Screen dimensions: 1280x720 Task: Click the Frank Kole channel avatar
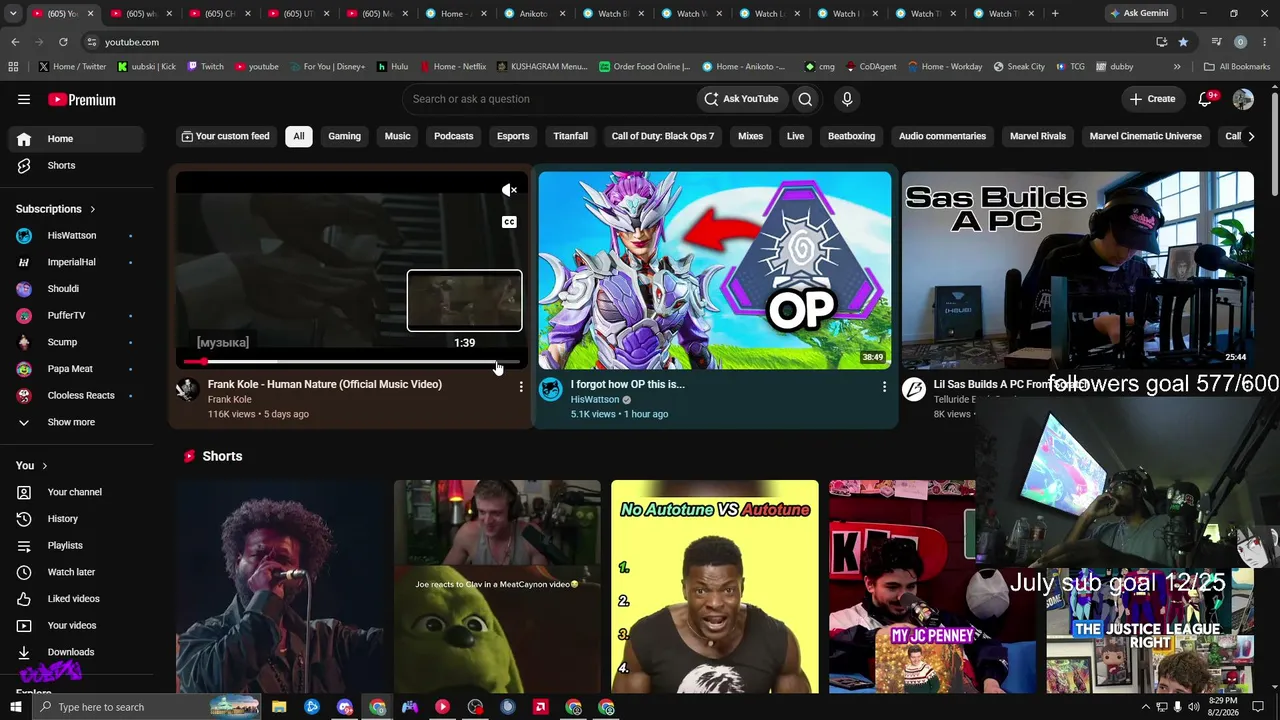(x=188, y=389)
